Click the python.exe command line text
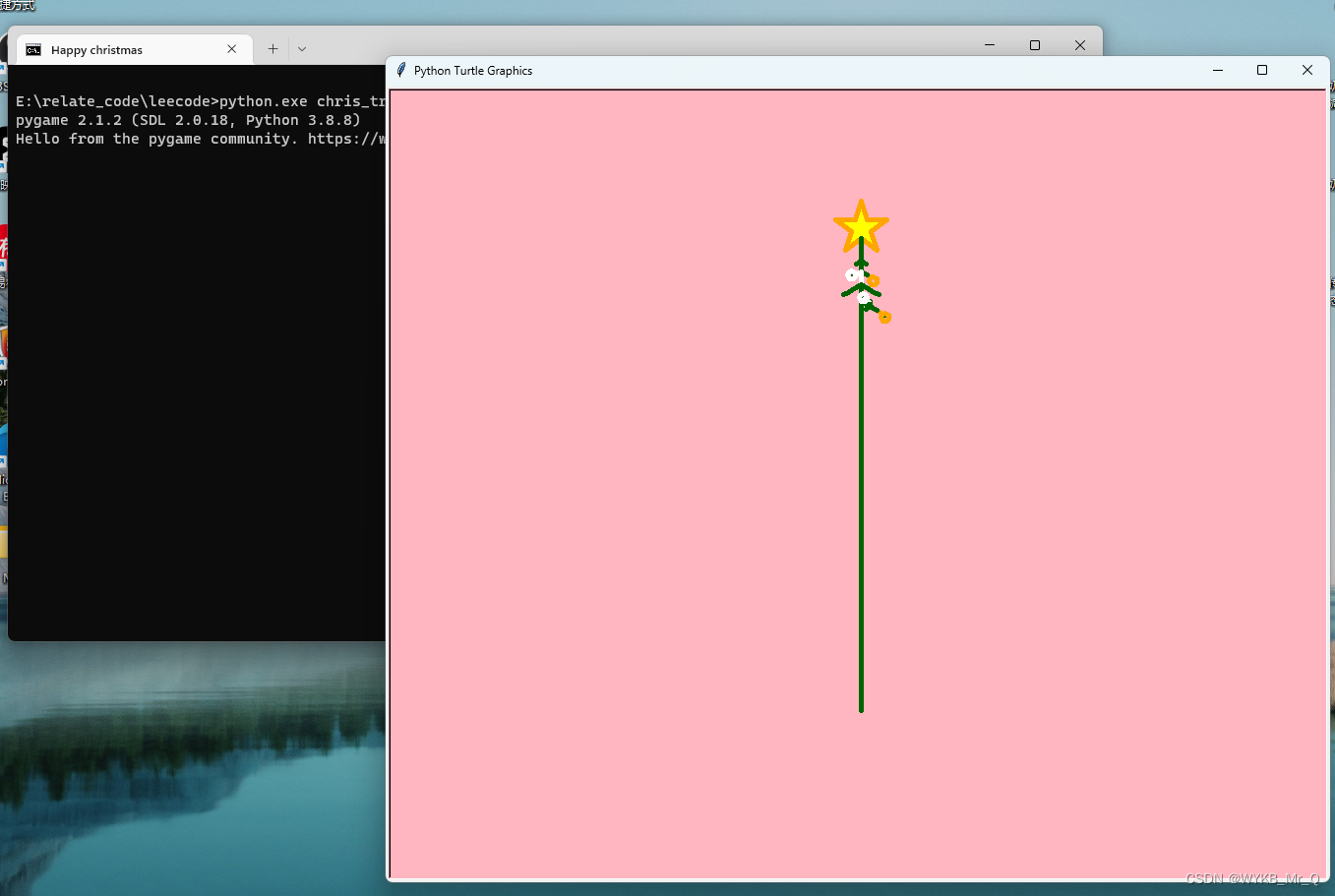This screenshot has height=896, width=1335. pyautogui.click(x=200, y=101)
